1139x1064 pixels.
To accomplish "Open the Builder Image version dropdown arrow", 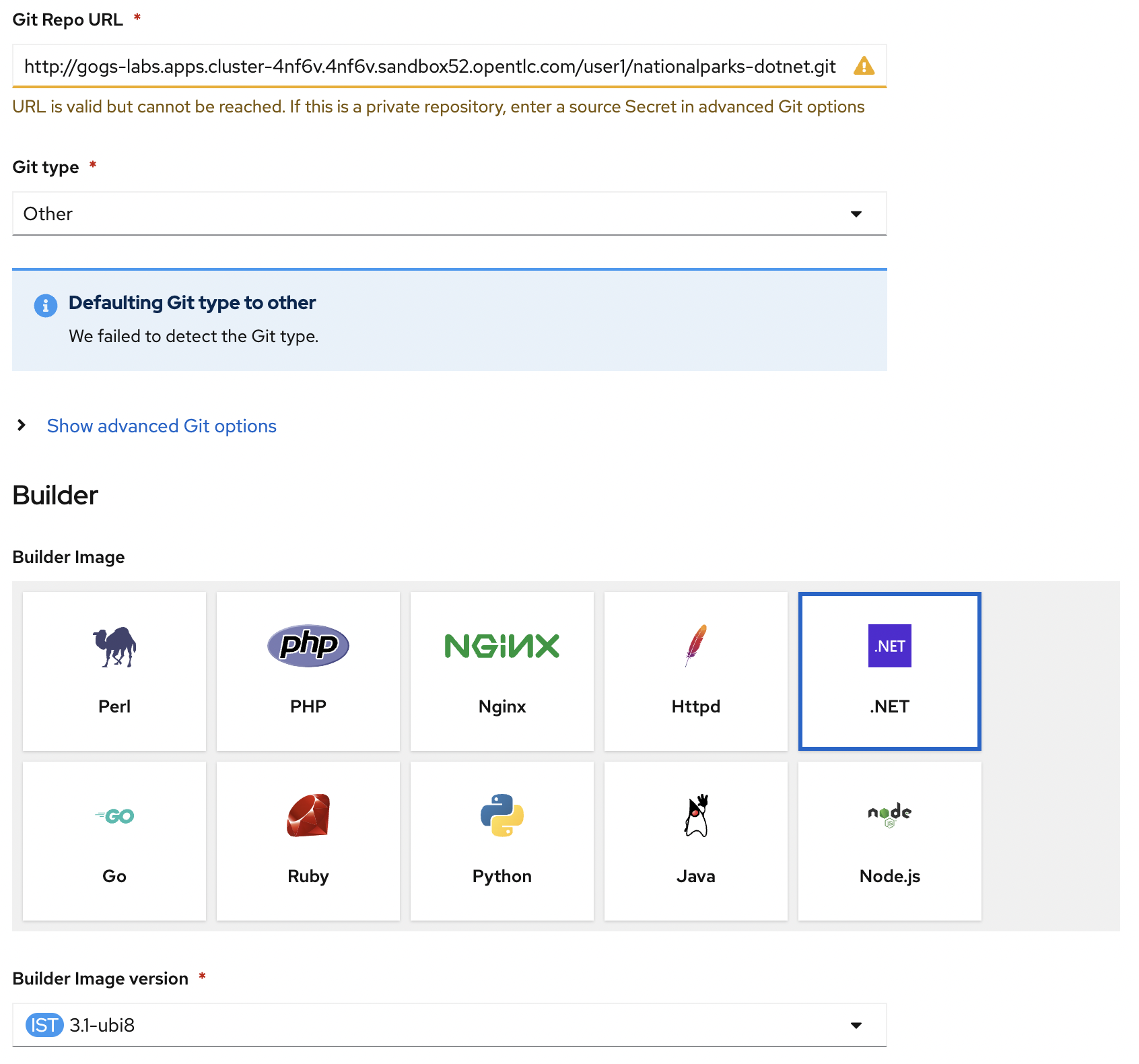I will click(x=856, y=1025).
